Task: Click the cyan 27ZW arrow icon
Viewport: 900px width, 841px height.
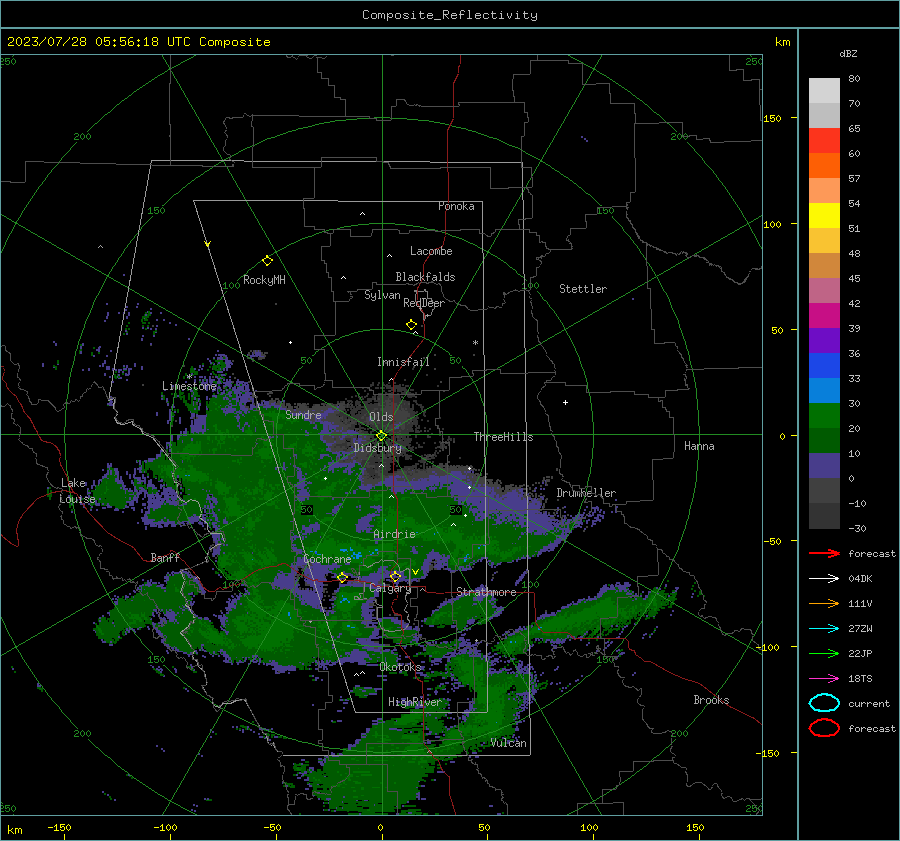Action: pyautogui.click(x=824, y=629)
